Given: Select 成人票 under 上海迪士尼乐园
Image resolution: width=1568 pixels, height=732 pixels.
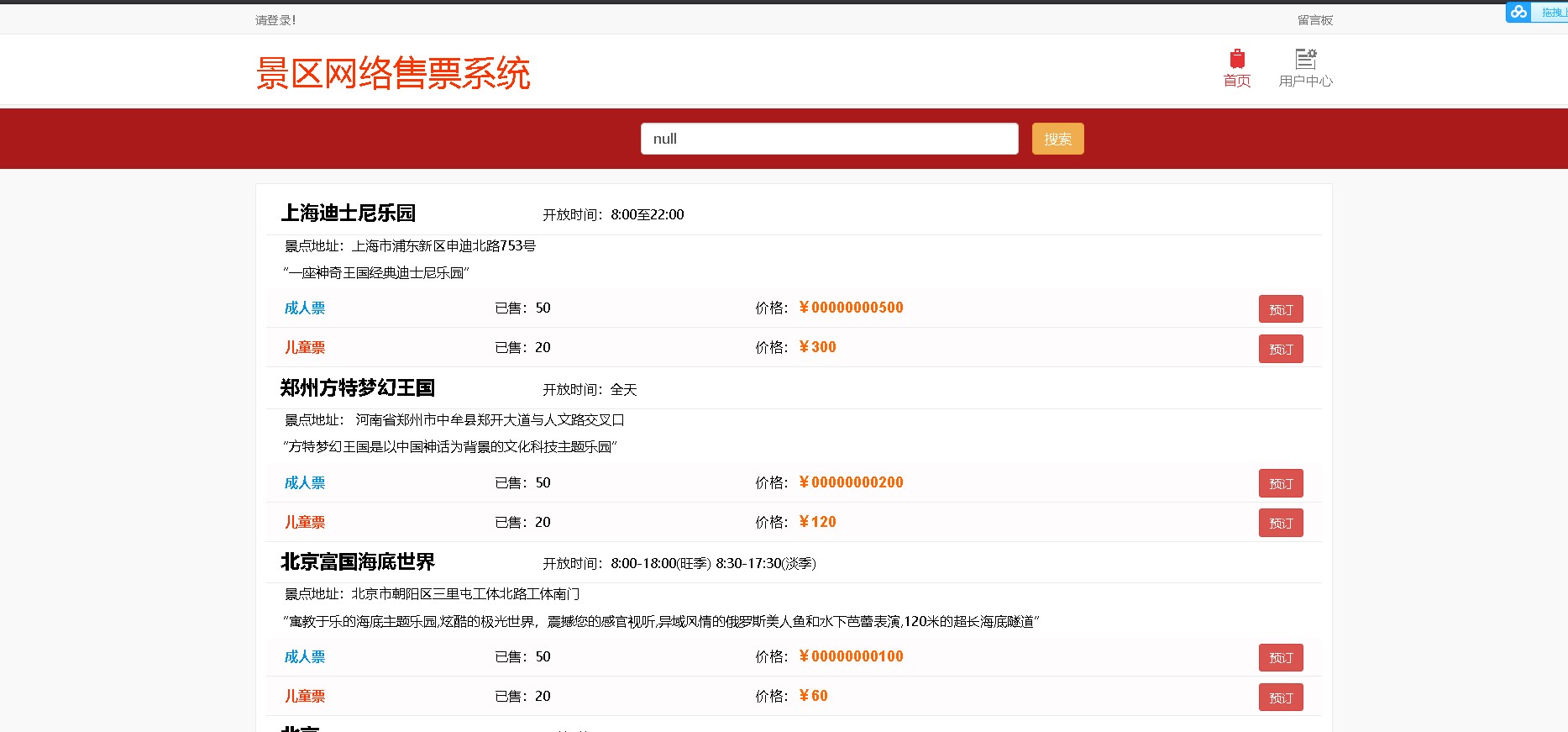Looking at the screenshot, I should click(x=305, y=308).
